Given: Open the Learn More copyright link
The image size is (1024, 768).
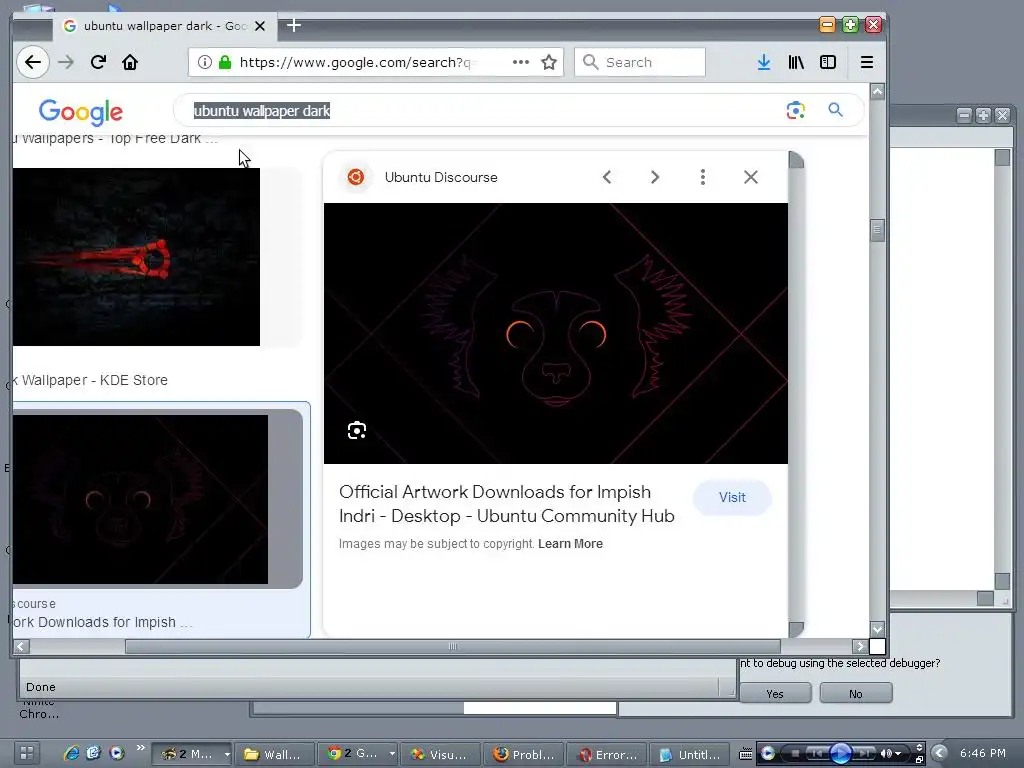Looking at the screenshot, I should pyautogui.click(x=570, y=544).
